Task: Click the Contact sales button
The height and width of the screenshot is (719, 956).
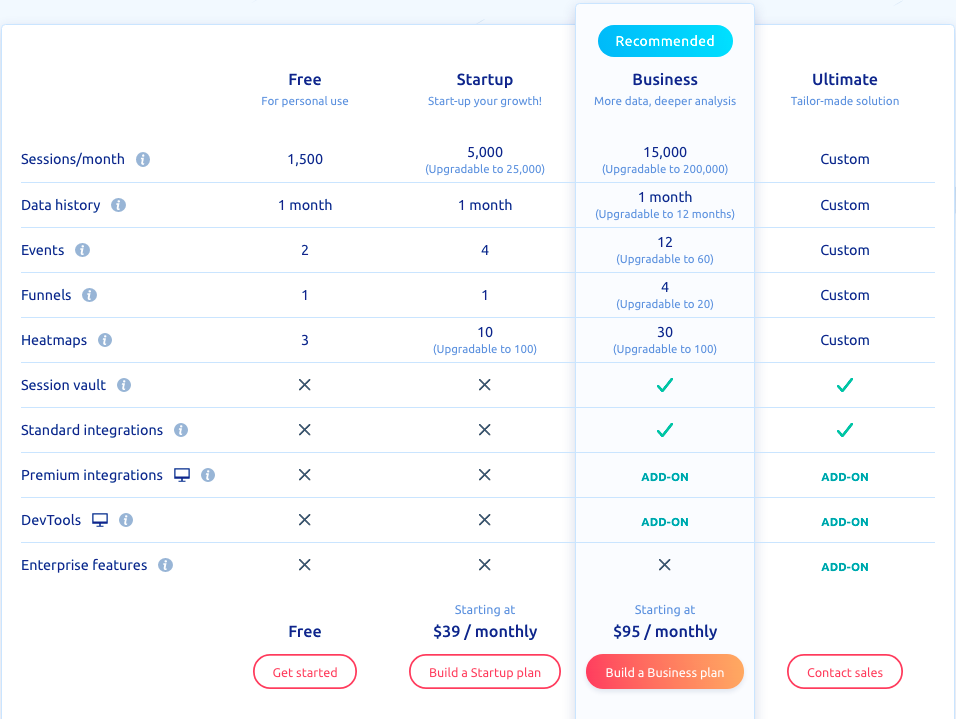Action: click(x=845, y=672)
